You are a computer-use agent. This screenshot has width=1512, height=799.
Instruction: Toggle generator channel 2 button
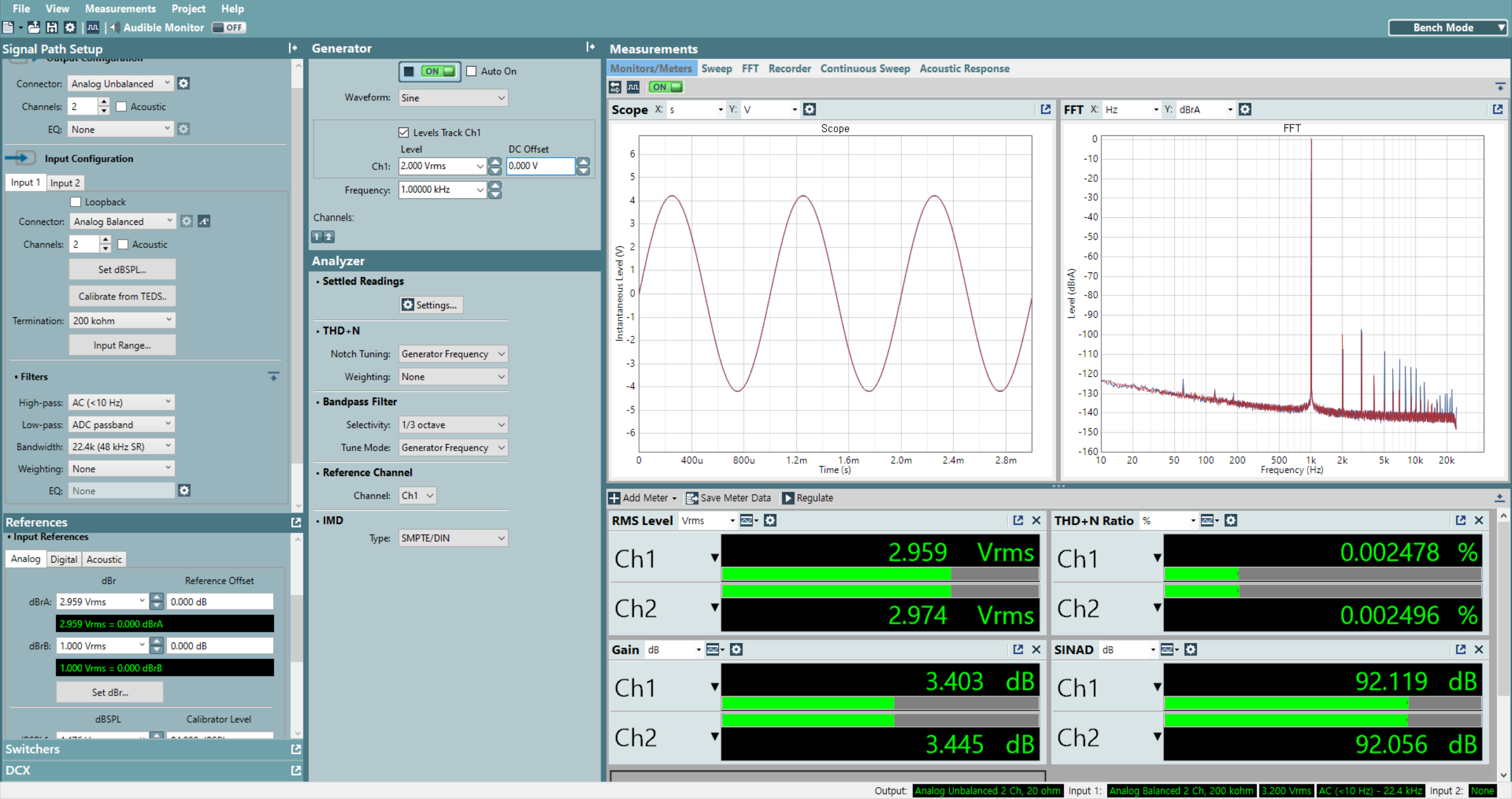click(x=329, y=237)
